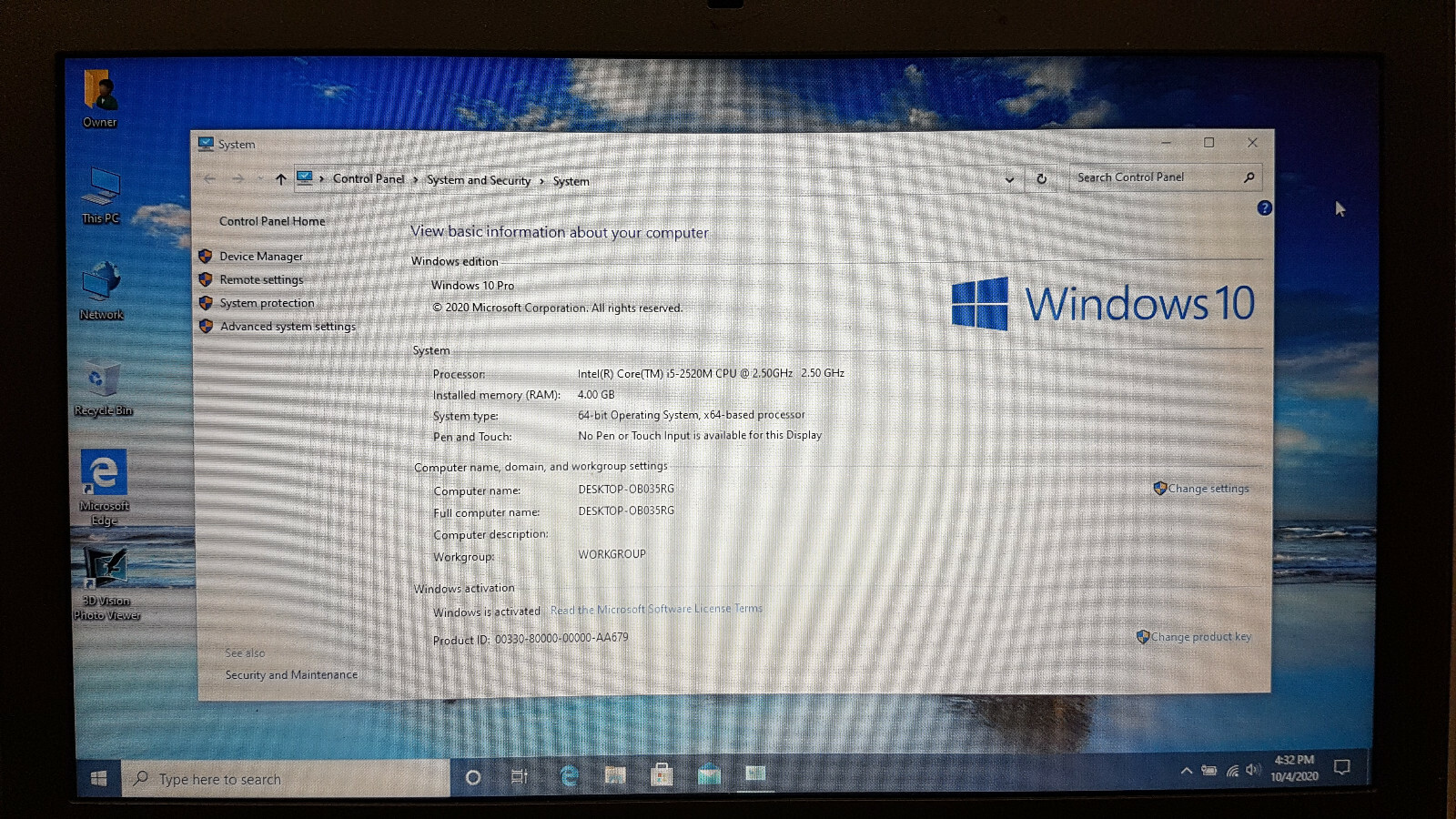Open the blue help question mark
This screenshot has width=1456, height=819.
(1264, 208)
